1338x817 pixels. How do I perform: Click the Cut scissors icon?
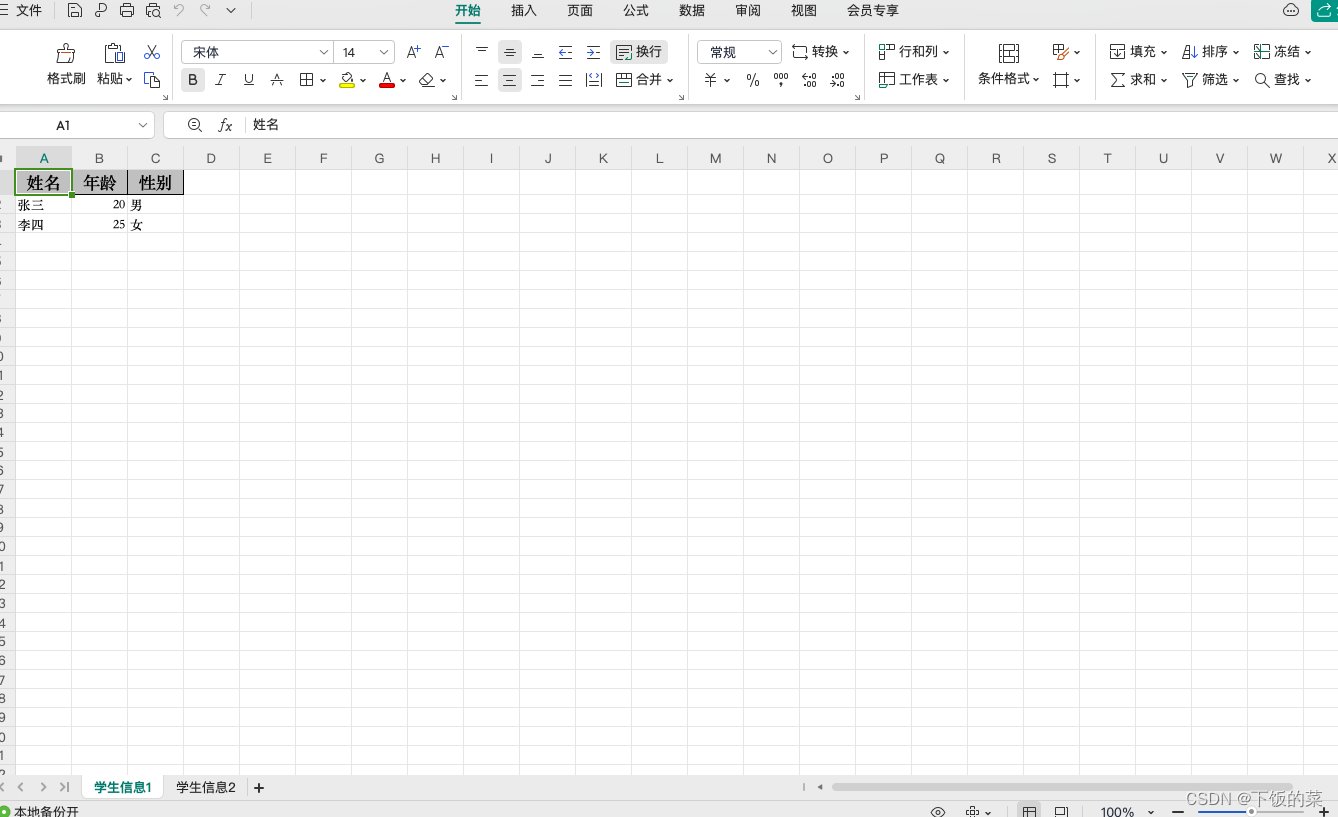pos(152,52)
